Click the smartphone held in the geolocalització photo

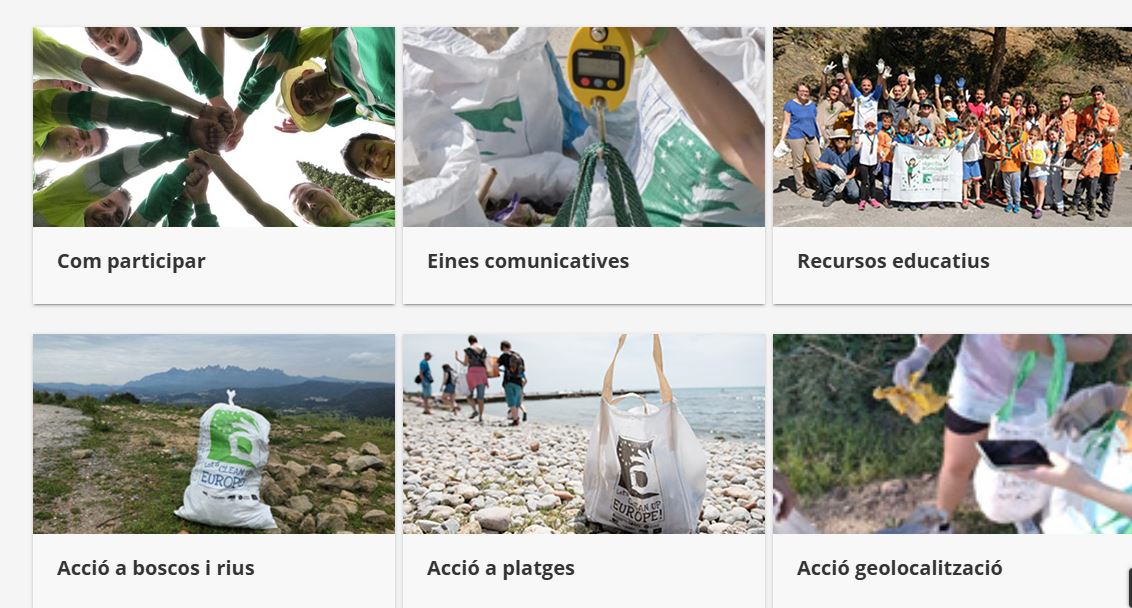click(1013, 454)
